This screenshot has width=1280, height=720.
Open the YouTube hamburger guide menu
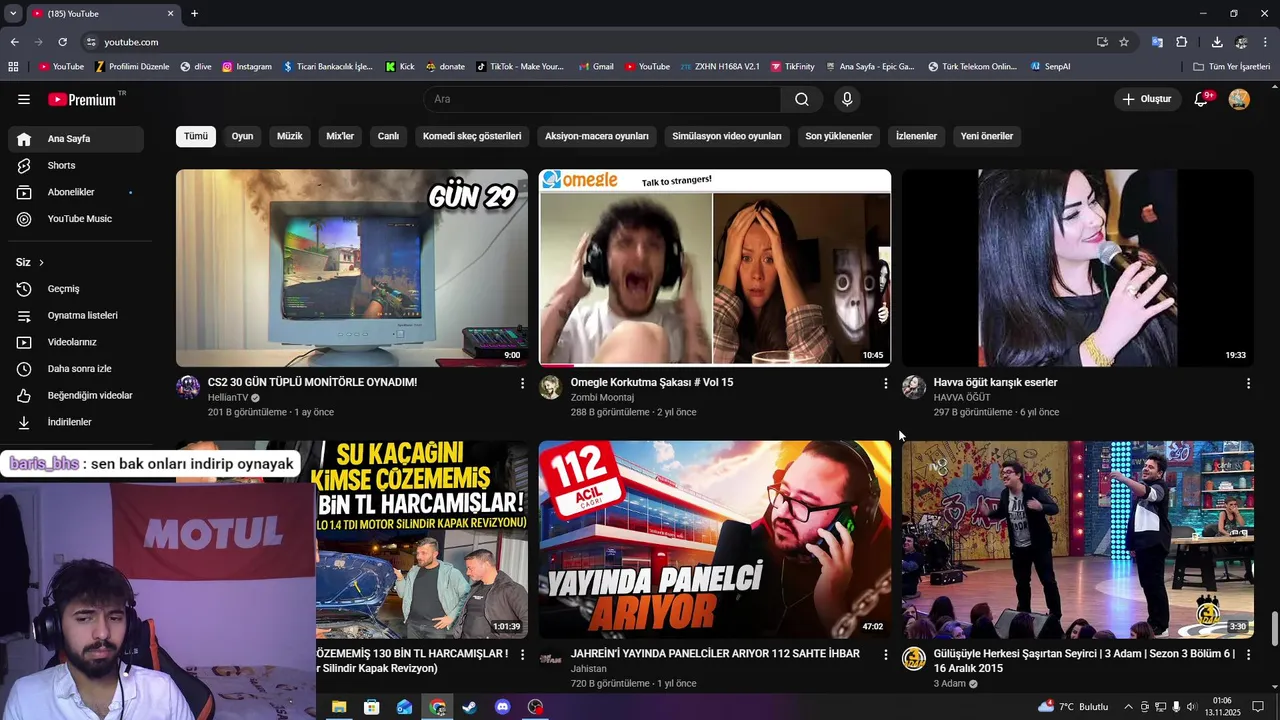[x=24, y=99]
